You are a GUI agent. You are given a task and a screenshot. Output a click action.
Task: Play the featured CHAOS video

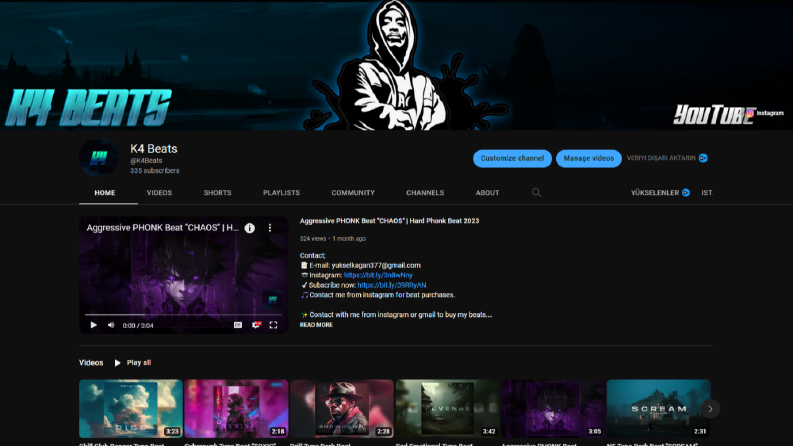pos(94,325)
